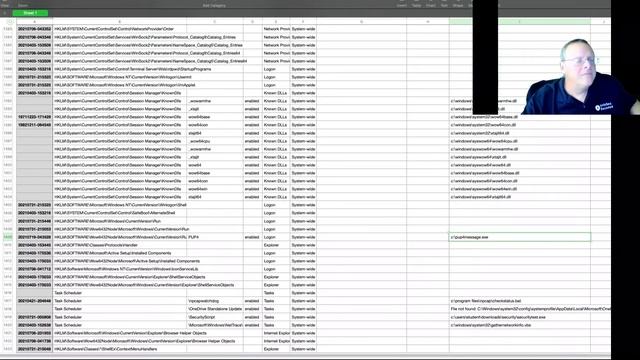Screen dimensions: 640x360
Task: Select row header of PUP4 row
Action: [x=8, y=237]
